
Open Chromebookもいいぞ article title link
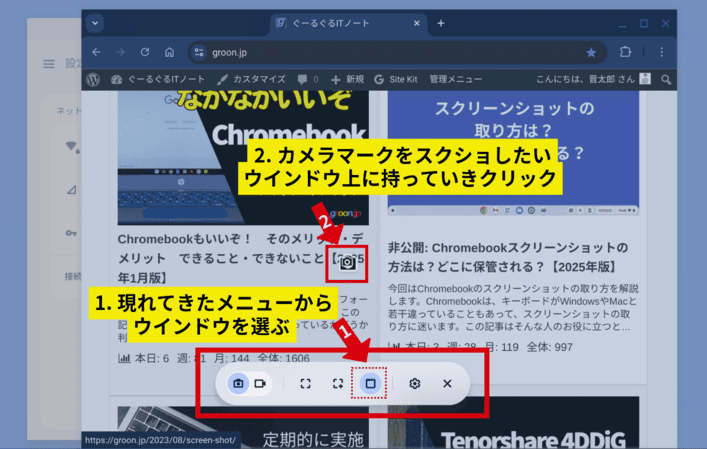click(x=242, y=258)
